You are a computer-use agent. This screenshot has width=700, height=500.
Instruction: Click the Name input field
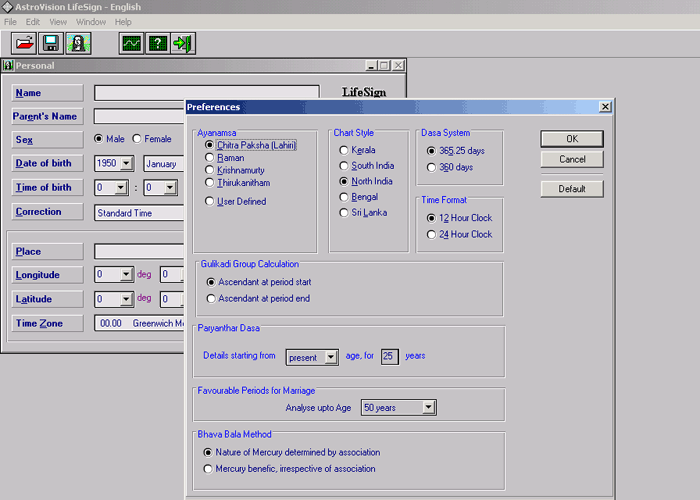(x=207, y=93)
